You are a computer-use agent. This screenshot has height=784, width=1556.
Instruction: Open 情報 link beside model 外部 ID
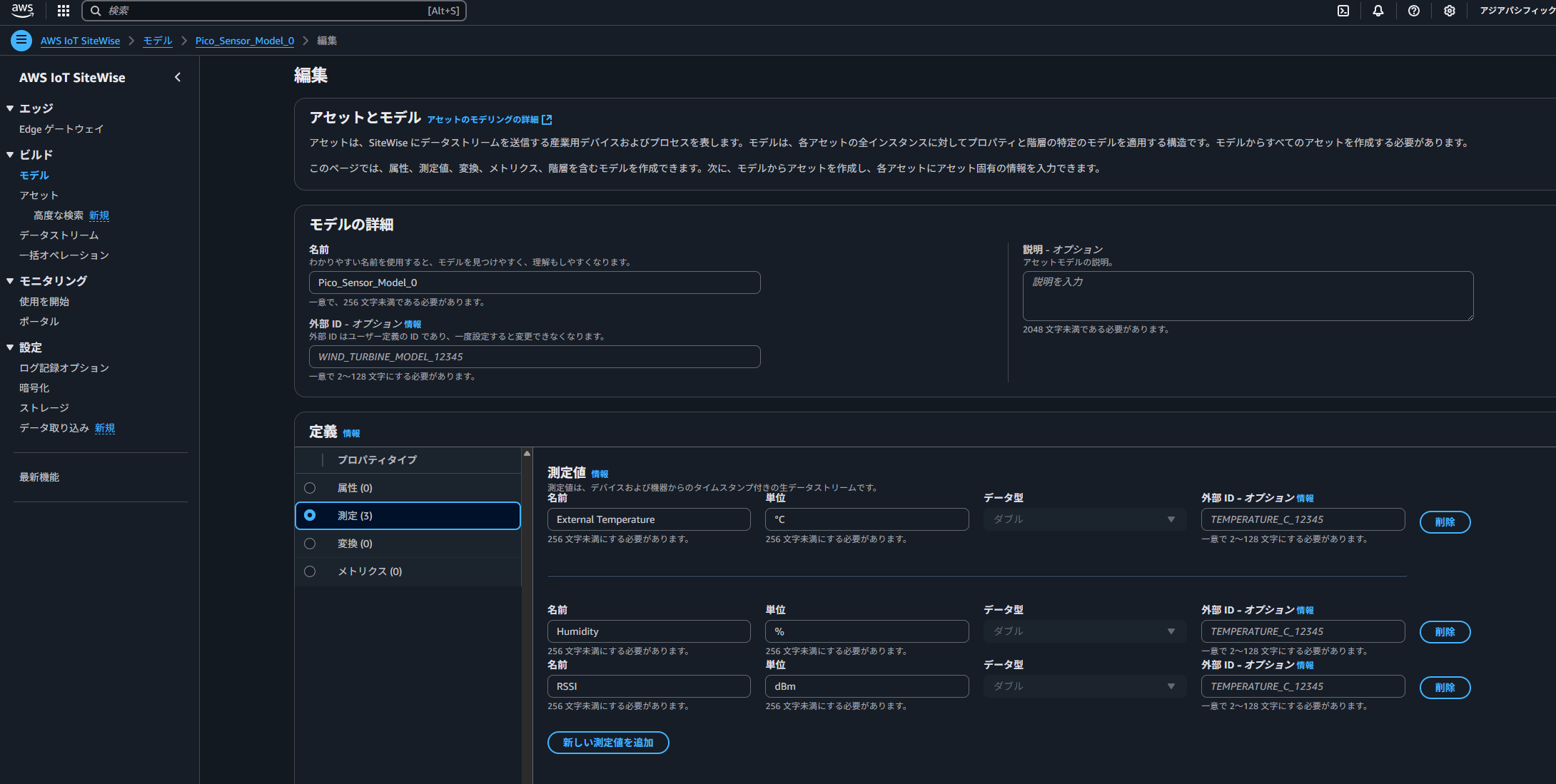pyautogui.click(x=413, y=325)
